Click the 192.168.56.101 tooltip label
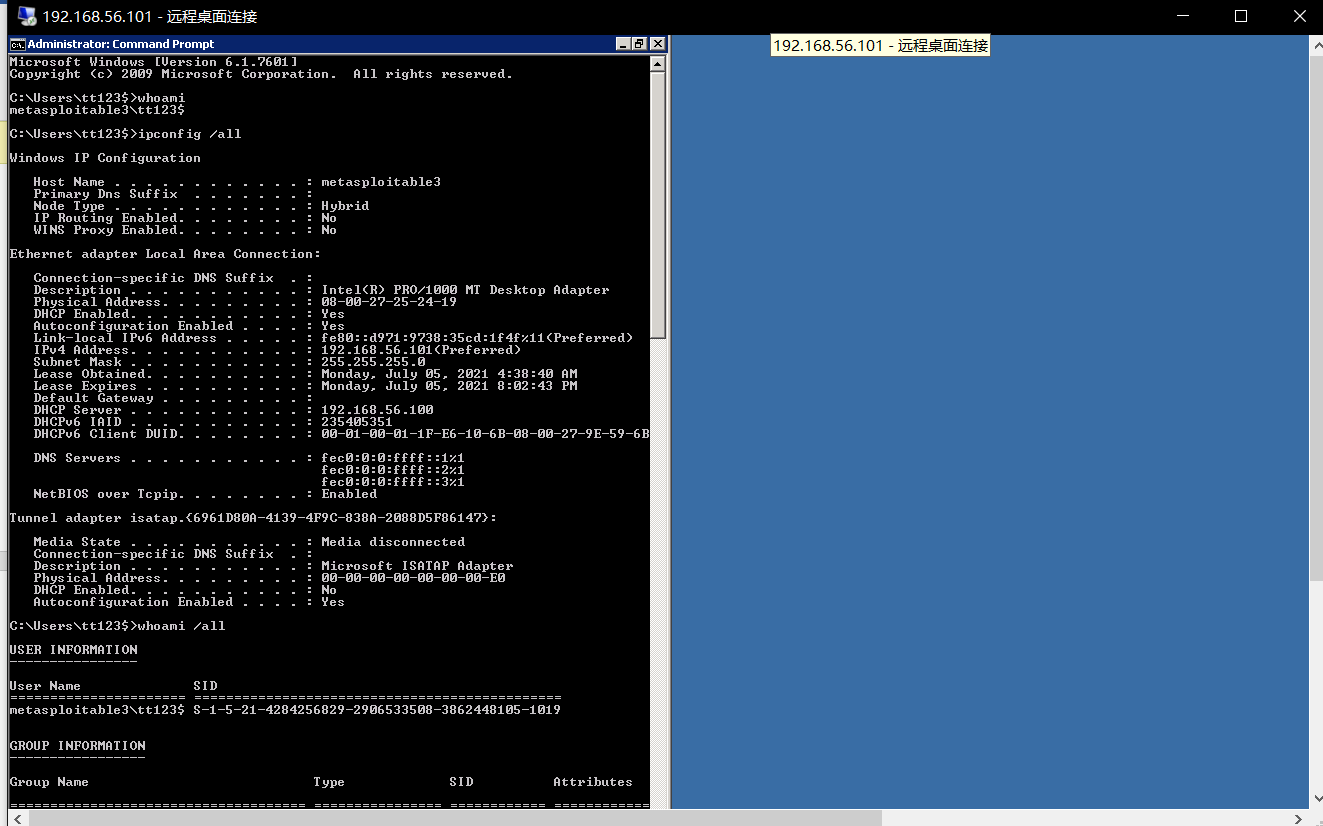Screen dimensions: 1323x826 [x=880, y=46]
